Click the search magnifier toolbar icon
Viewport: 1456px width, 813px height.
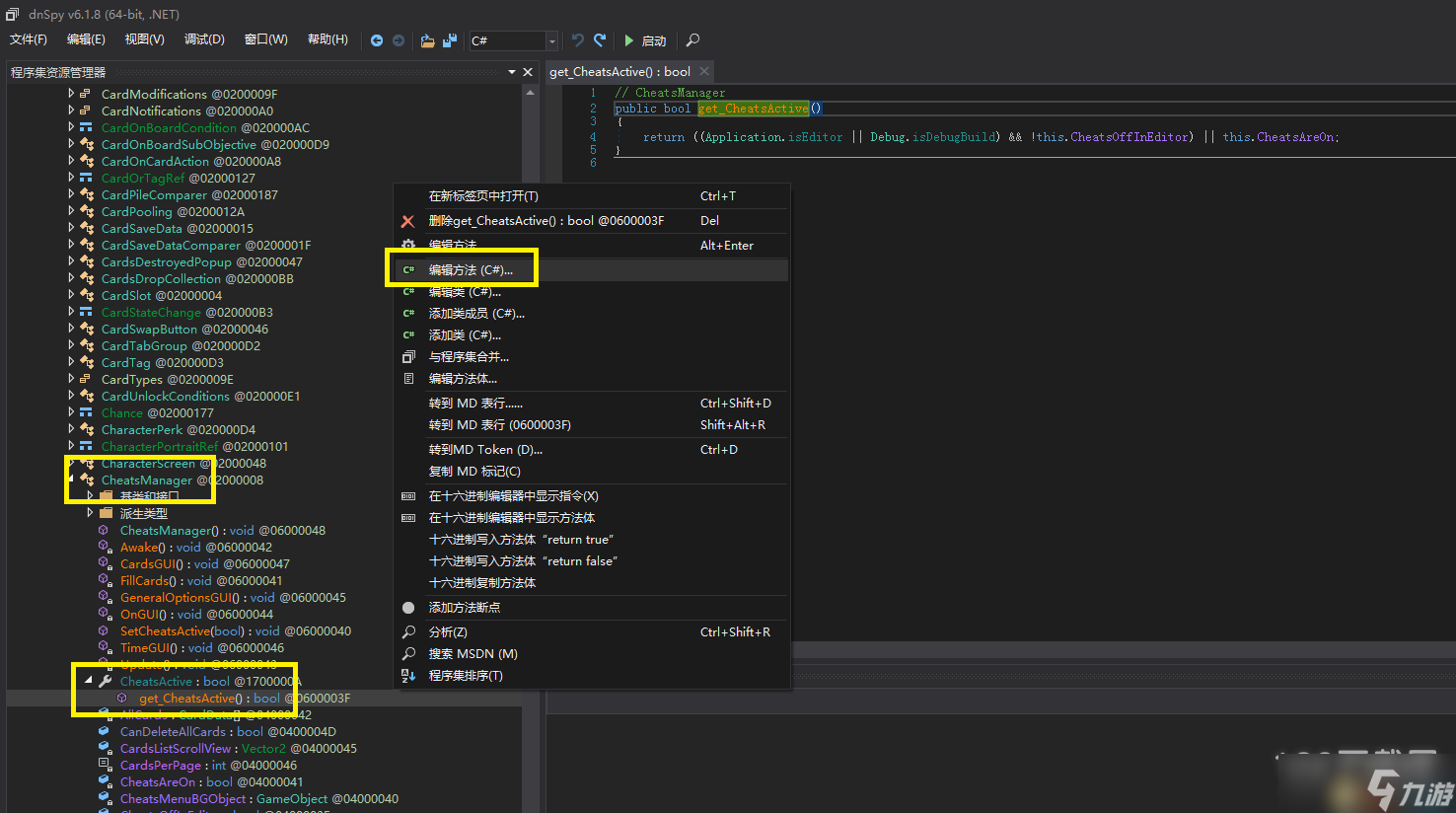coord(692,40)
